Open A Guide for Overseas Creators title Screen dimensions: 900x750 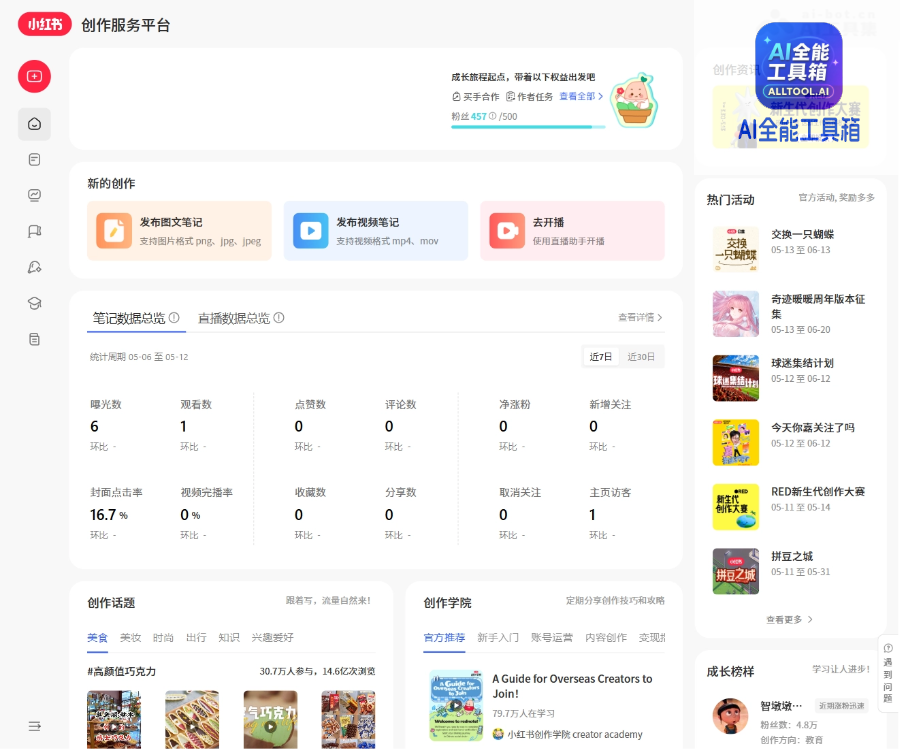point(572,686)
